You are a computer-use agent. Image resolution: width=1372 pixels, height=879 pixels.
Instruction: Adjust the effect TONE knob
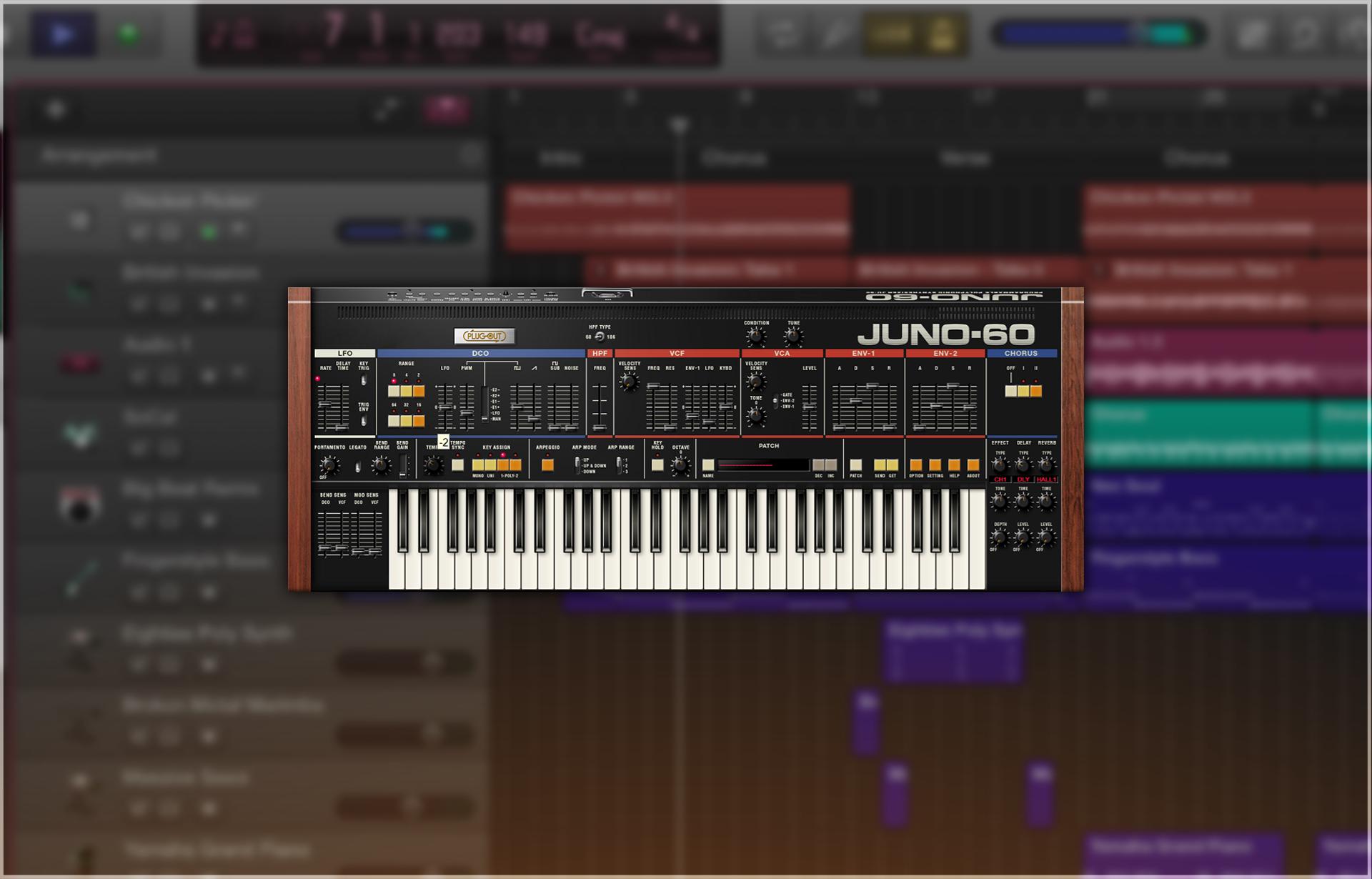click(x=1000, y=502)
